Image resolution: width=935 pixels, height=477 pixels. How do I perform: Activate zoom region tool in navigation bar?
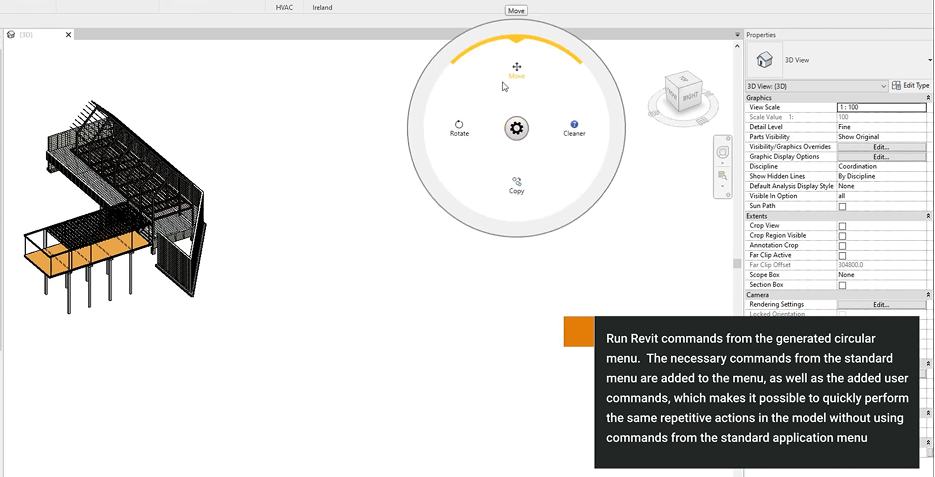[721, 175]
